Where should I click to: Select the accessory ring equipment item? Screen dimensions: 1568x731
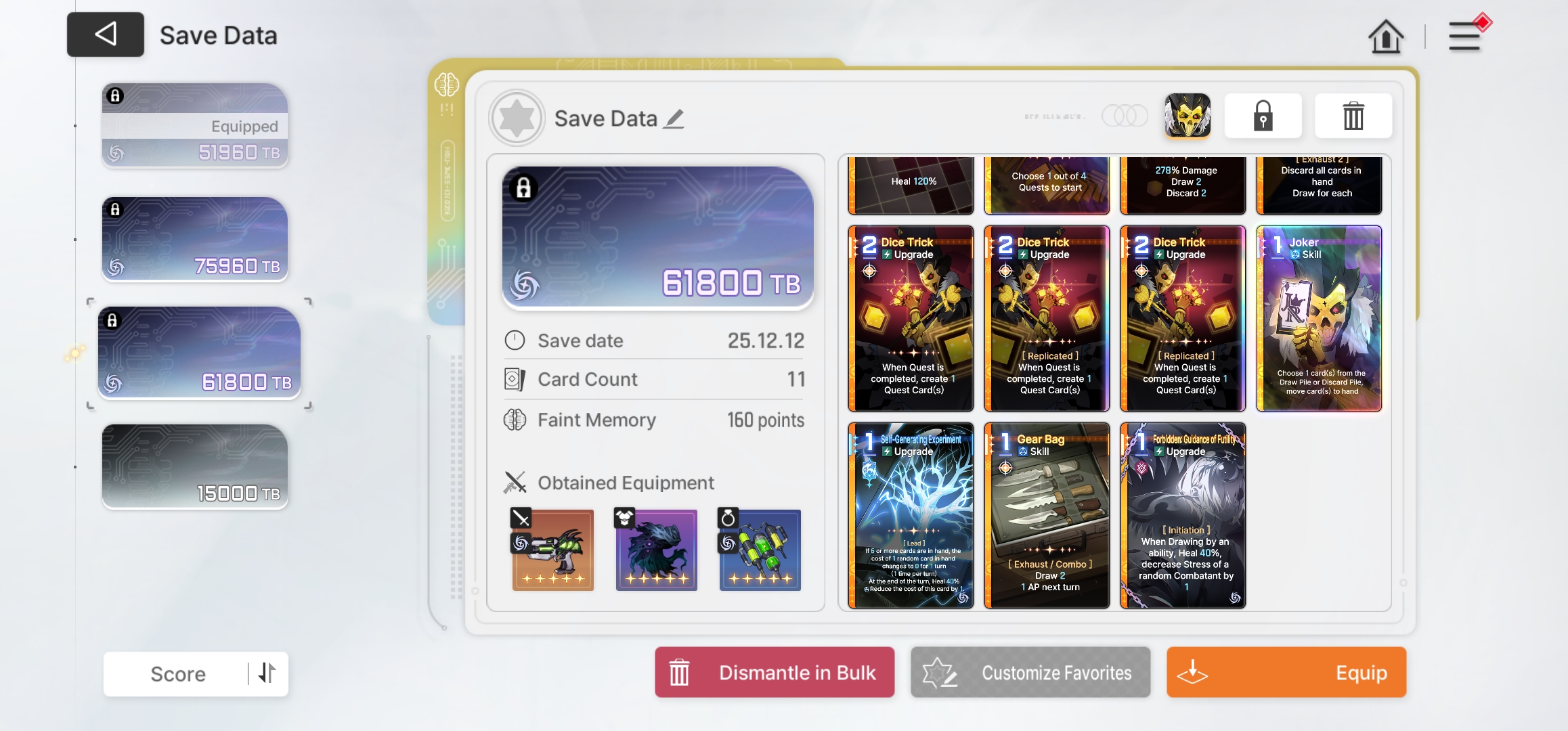point(760,550)
